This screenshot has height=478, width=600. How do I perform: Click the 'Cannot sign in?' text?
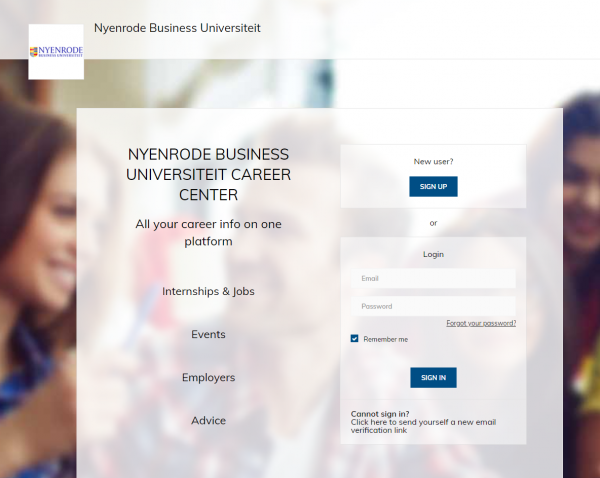pos(380,414)
